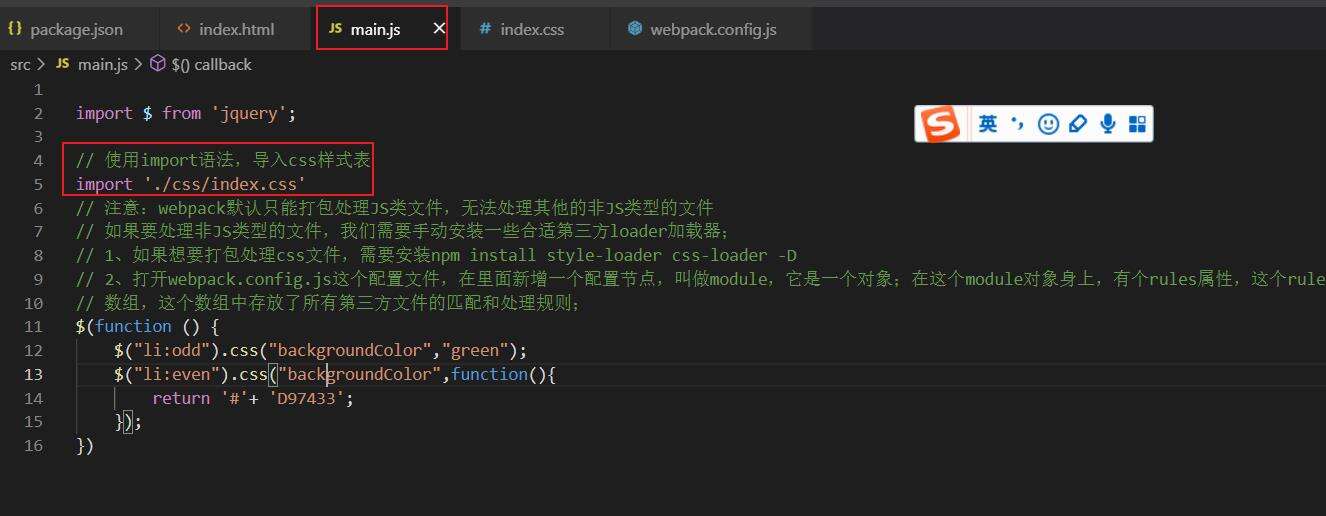Click the JS icon on the main.js tab
The height and width of the screenshot is (516, 1326).
tap(335, 29)
